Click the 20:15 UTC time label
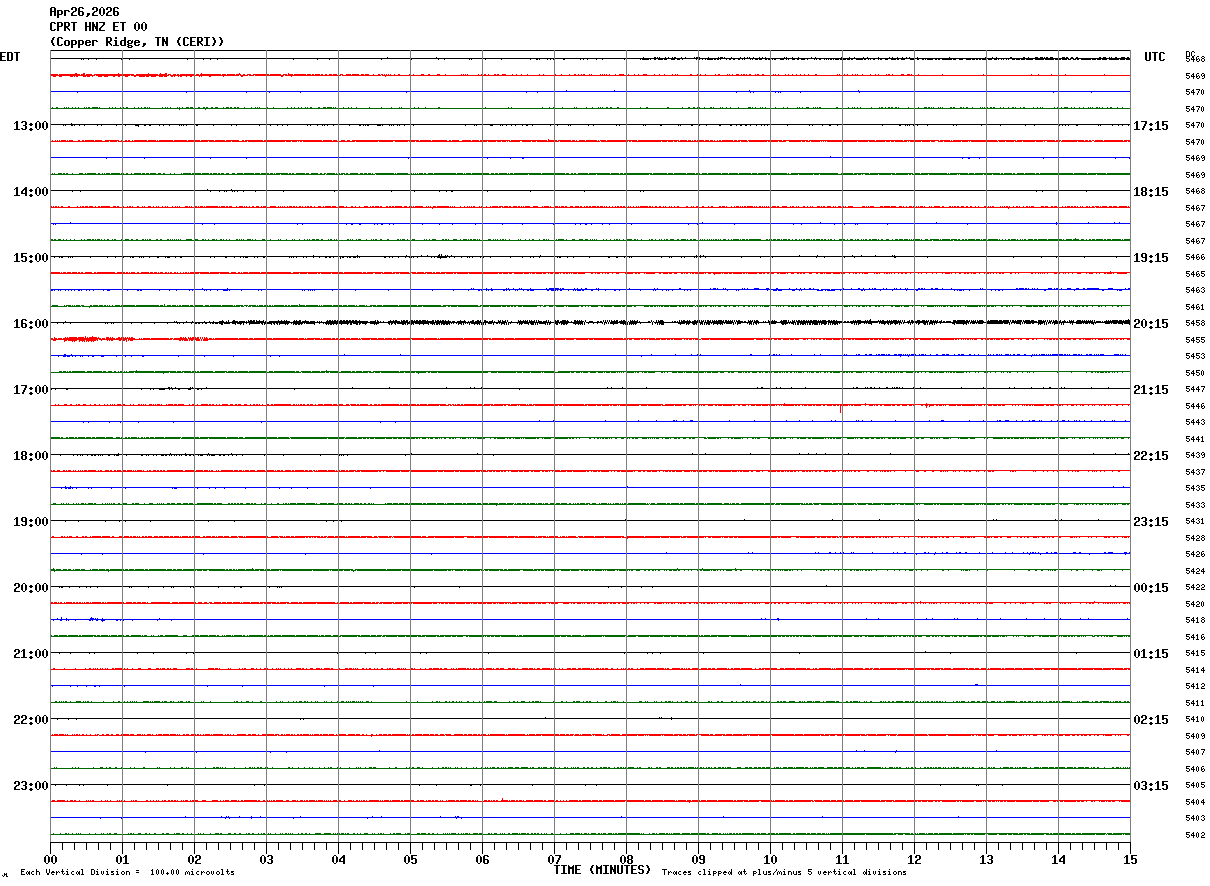The image size is (1210, 886). (x=1151, y=323)
